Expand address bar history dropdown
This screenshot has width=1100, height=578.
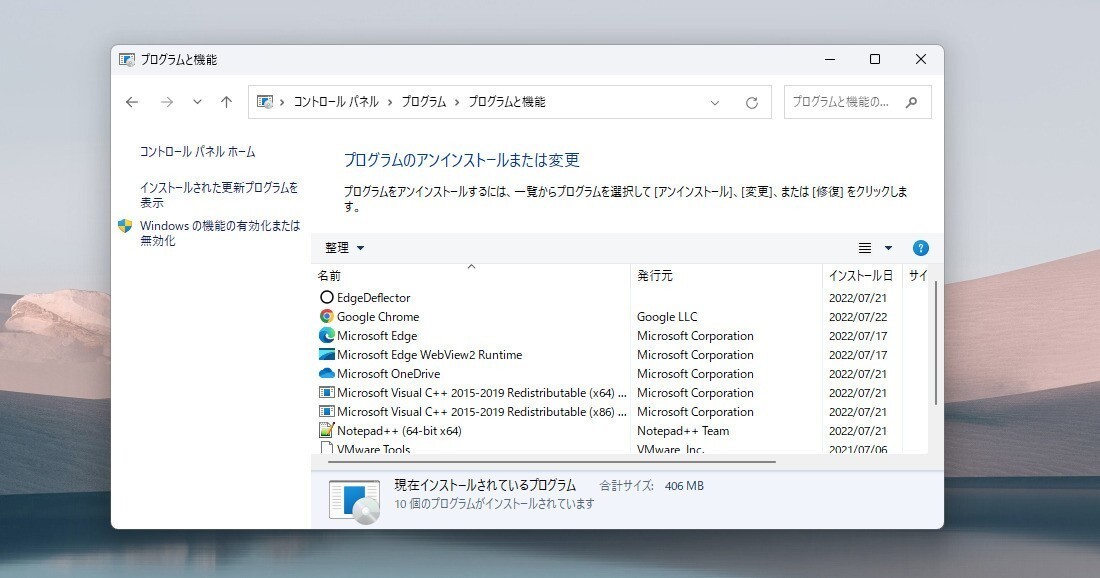point(715,102)
